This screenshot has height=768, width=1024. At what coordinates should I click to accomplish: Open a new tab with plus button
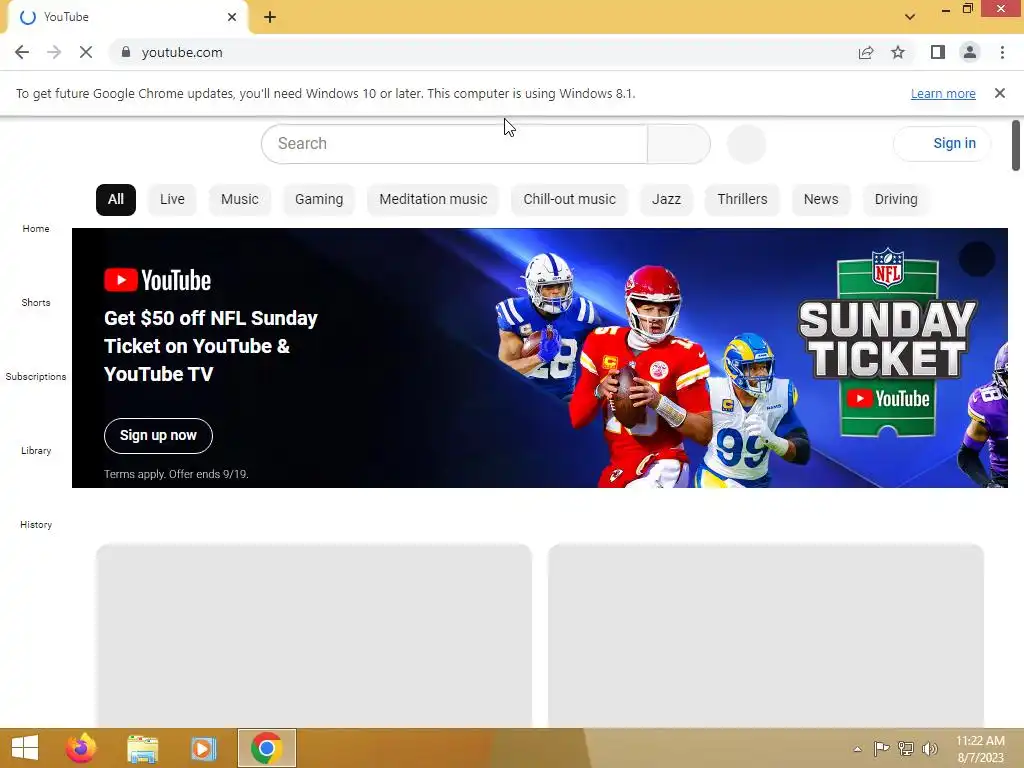pos(270,17)
